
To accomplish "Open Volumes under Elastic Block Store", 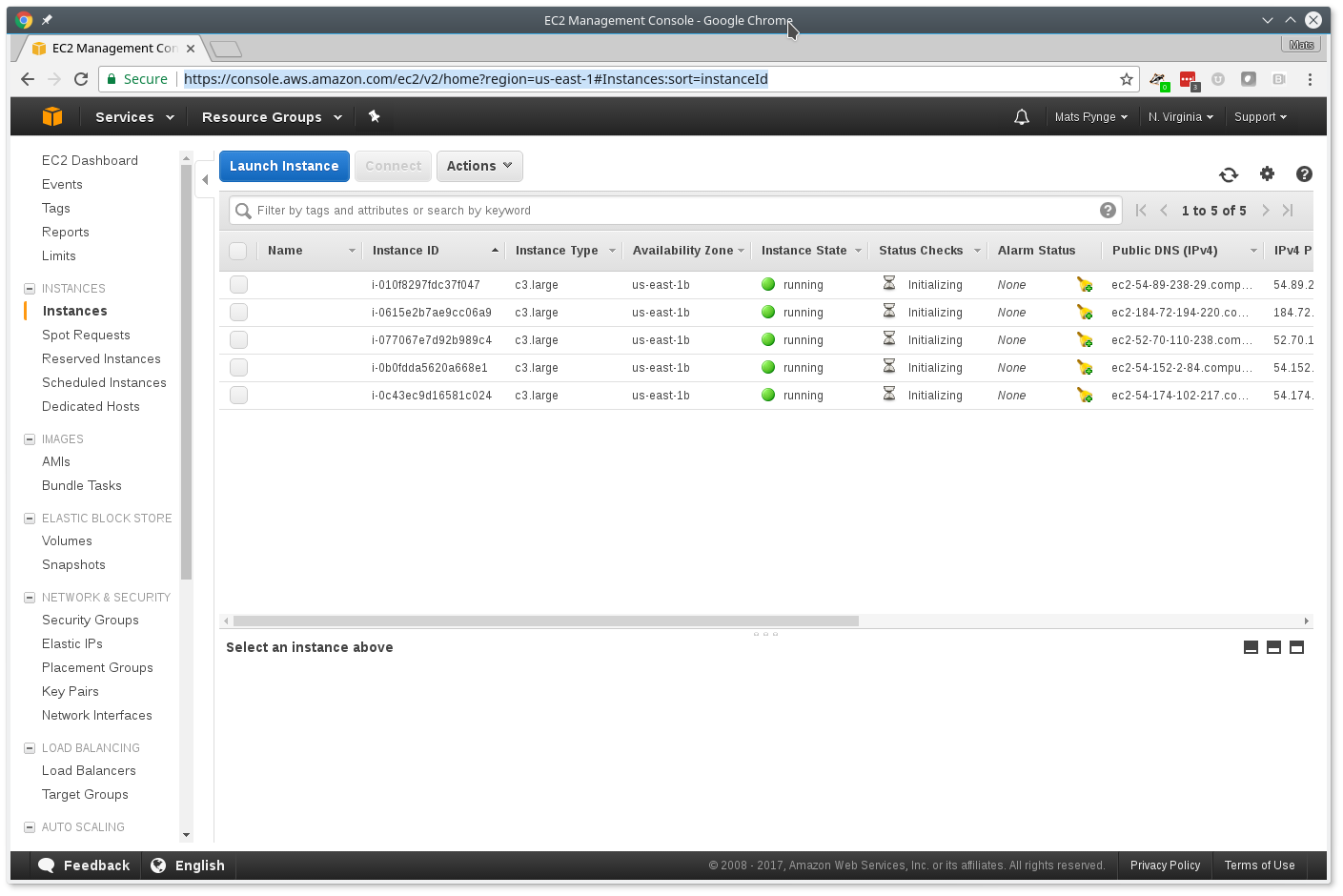I will pos(67,541).
